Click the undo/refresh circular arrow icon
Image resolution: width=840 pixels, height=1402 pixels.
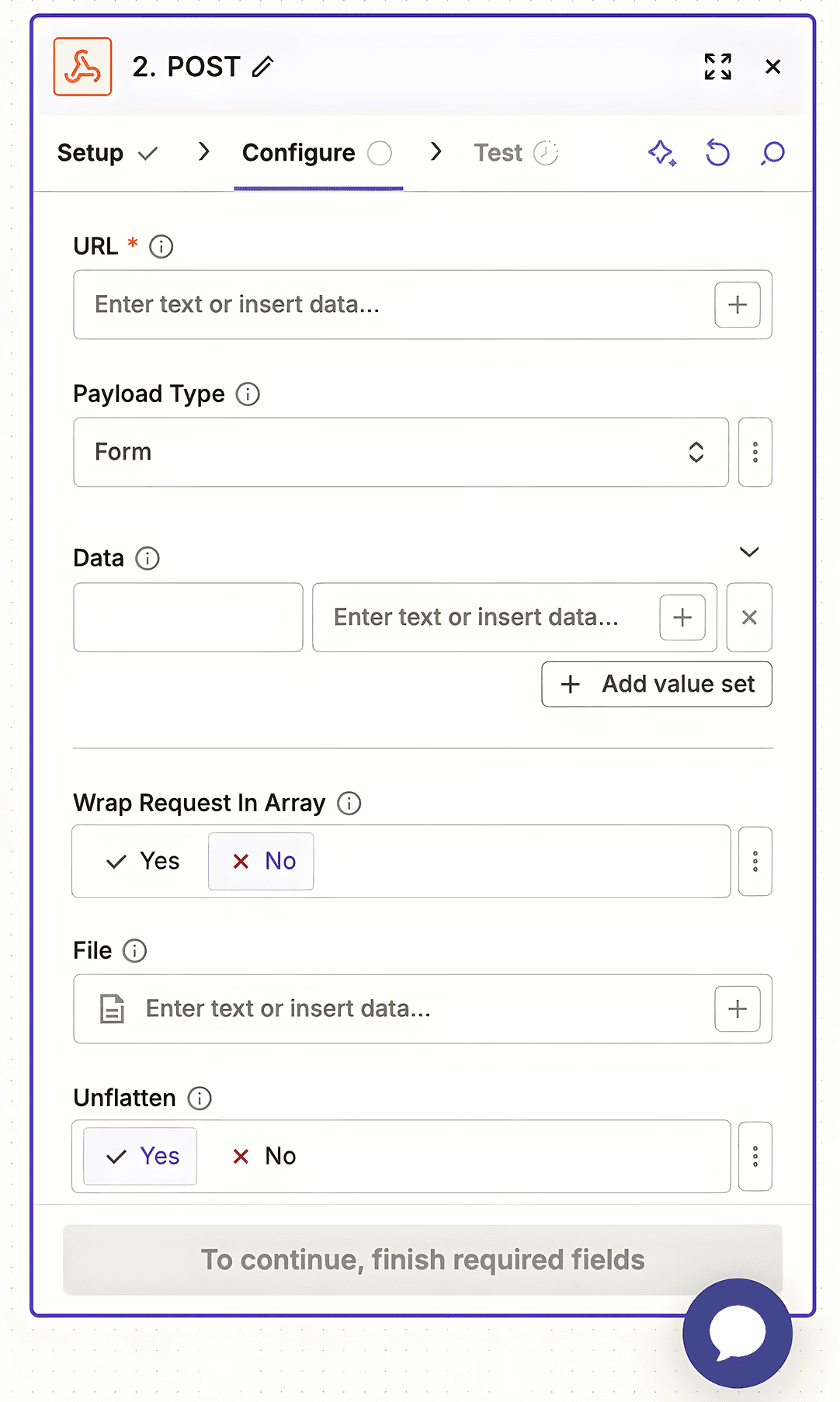click(717, 153)
